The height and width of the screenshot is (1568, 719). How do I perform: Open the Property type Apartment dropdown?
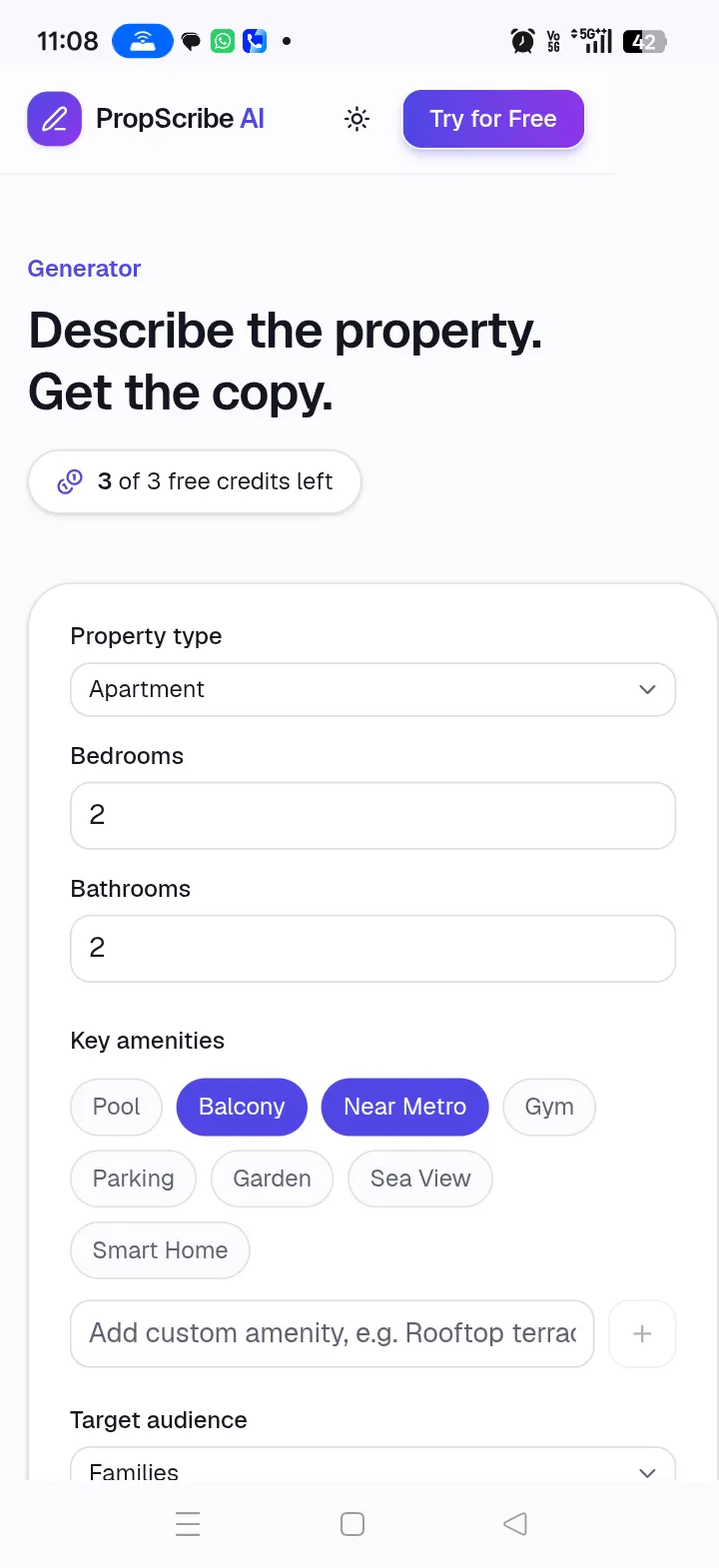click(x=373, y=690)
